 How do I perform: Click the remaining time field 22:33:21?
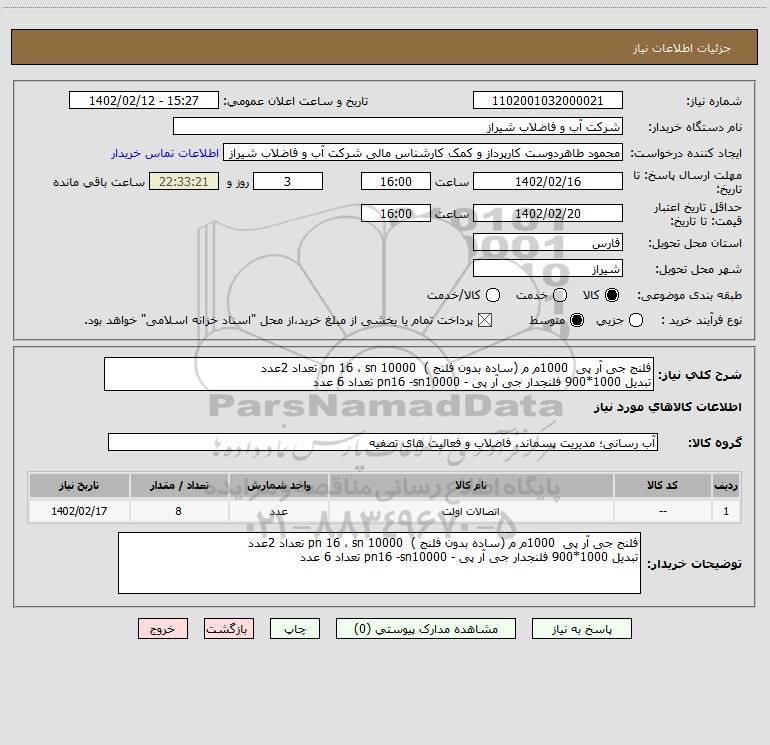point(184,181)
